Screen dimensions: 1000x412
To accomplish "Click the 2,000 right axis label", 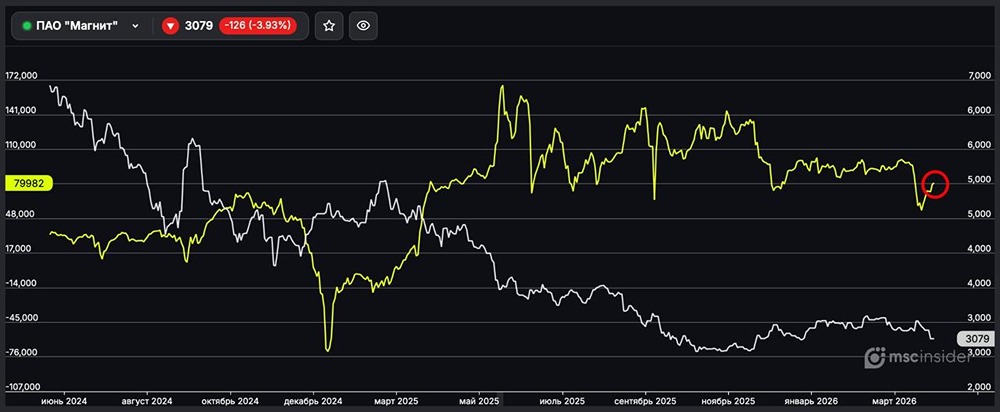I will (x=977, y=387).
